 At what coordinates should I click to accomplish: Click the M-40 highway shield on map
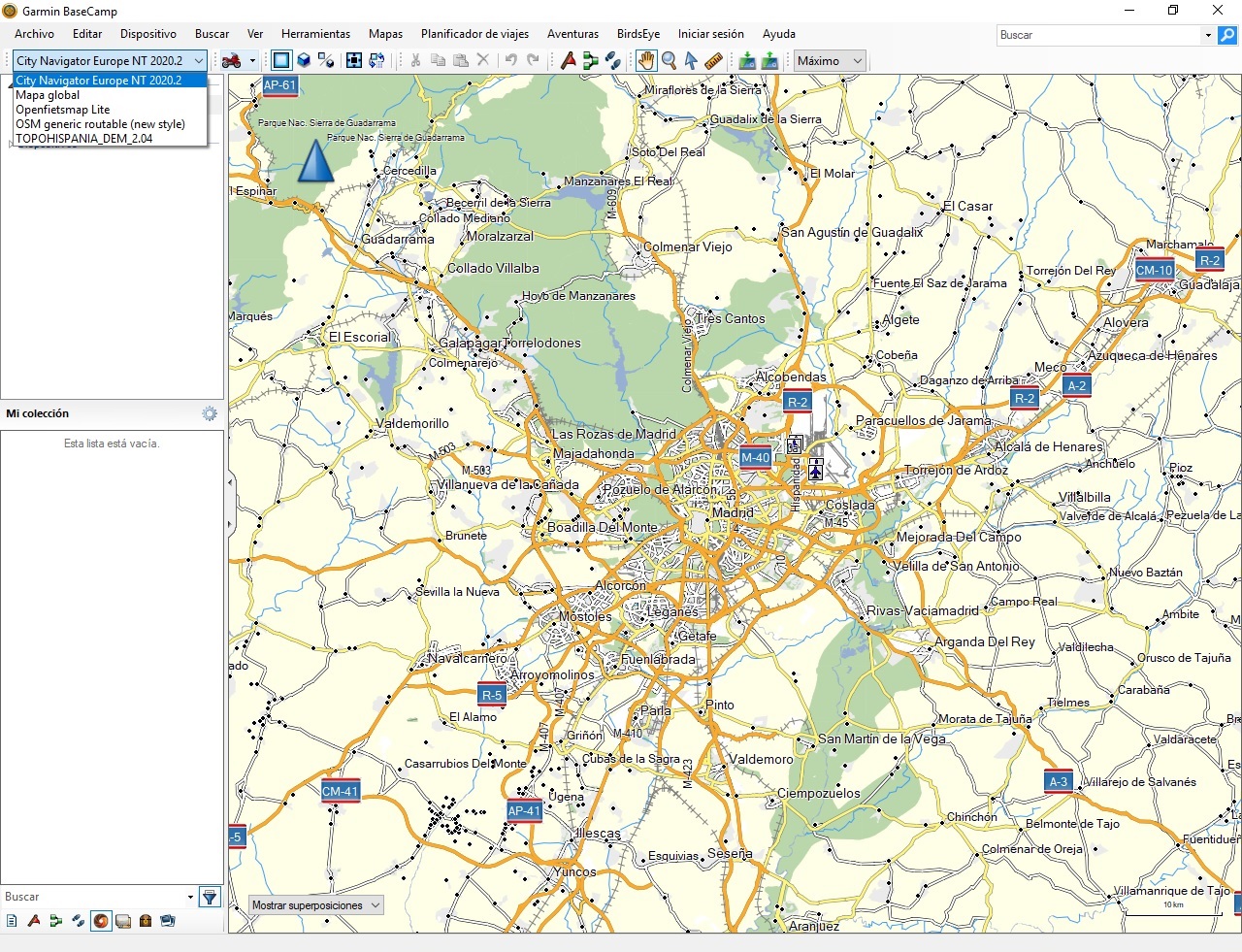coord(755,458)
